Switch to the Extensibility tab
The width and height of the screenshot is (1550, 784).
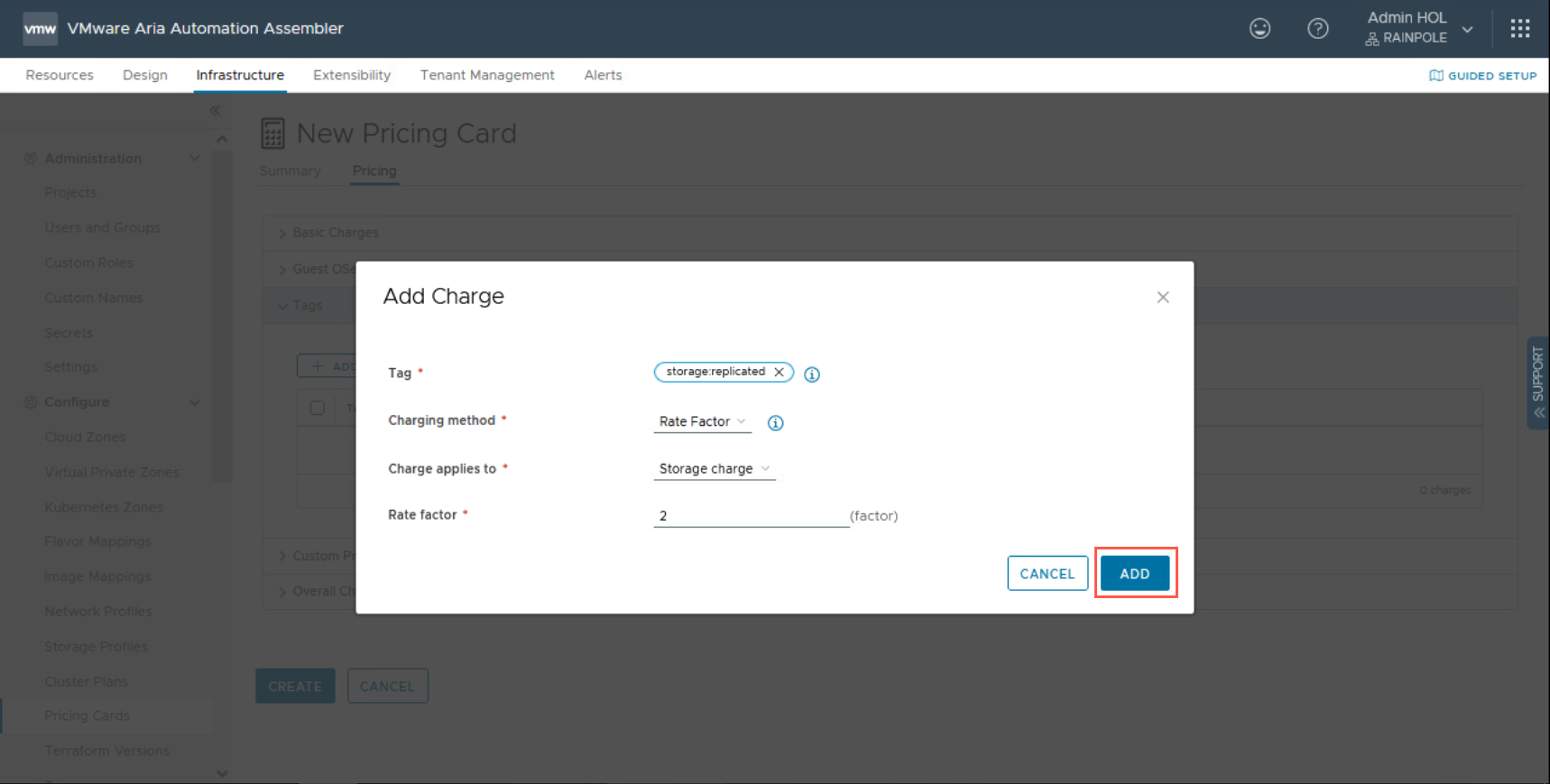352,75
